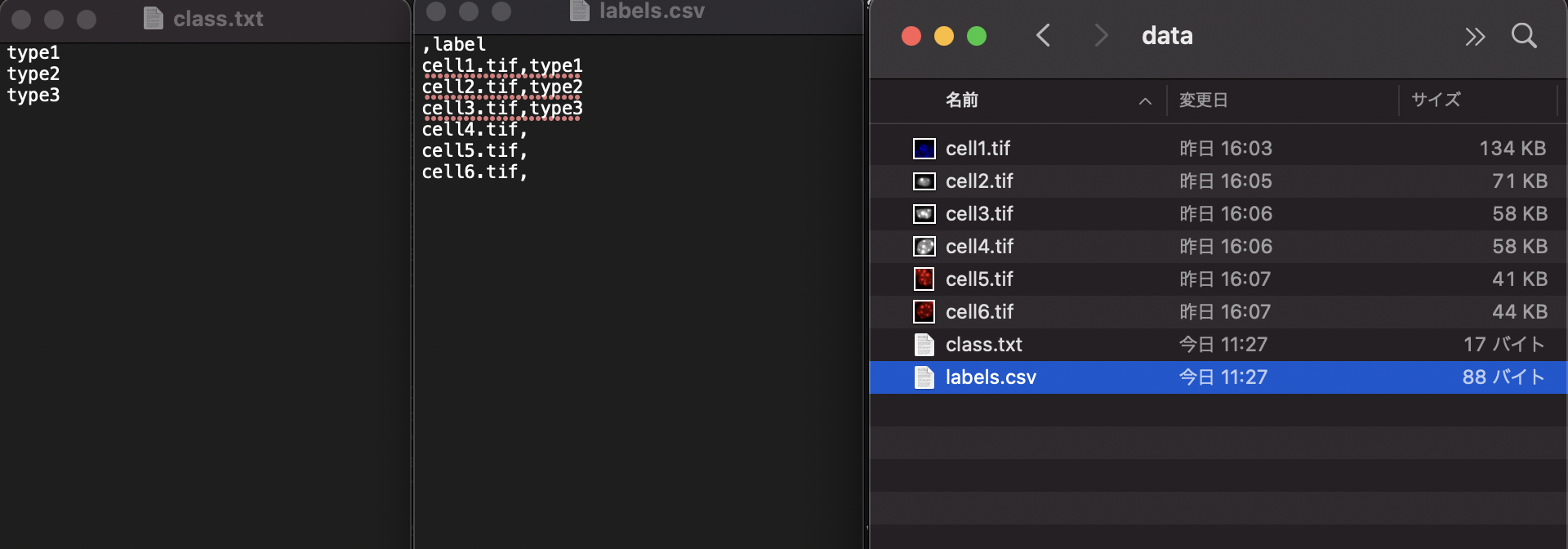Click the Finder forward arrow
Screen dimensions: 1568x549
1101,36
